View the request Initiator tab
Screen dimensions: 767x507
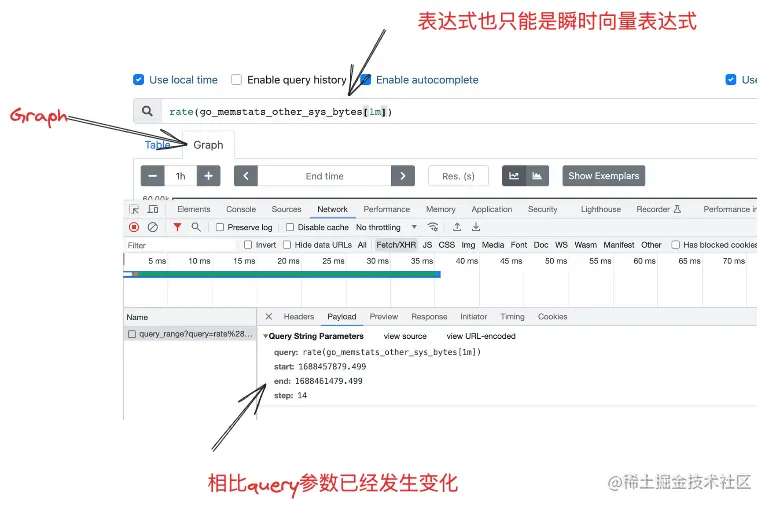[474, 317]
